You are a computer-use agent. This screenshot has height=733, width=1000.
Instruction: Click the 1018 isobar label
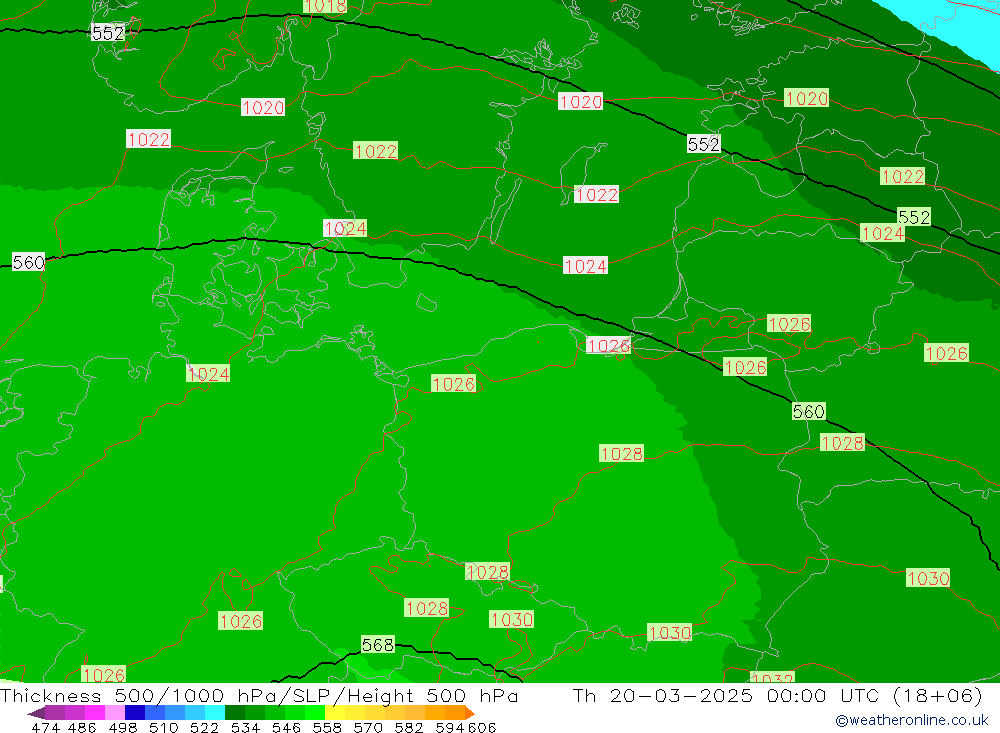[325, 6]
